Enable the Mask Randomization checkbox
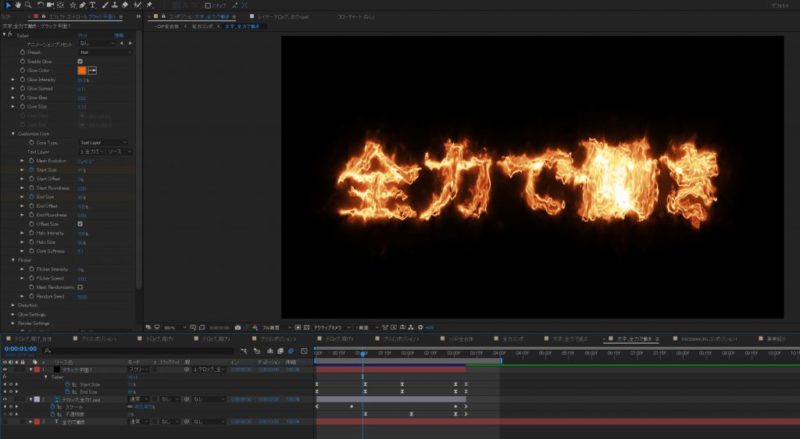Viewport: 800px width, 439px height. coord(80,288)
